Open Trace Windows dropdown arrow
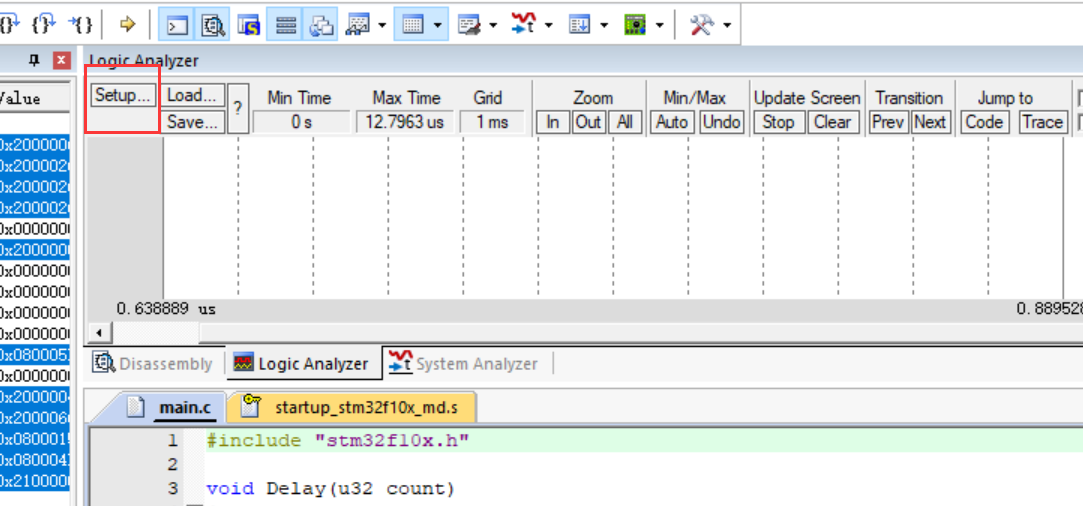Screen dimensions: 1083x506 coord(604,26)
